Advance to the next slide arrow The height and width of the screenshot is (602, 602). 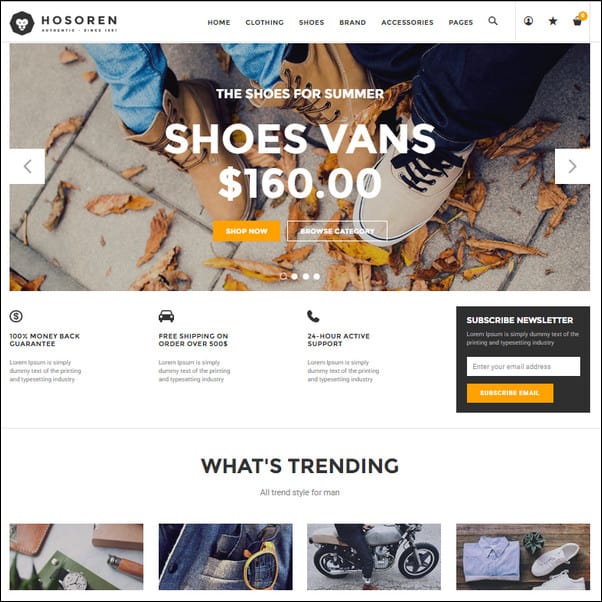pos(572,166)
